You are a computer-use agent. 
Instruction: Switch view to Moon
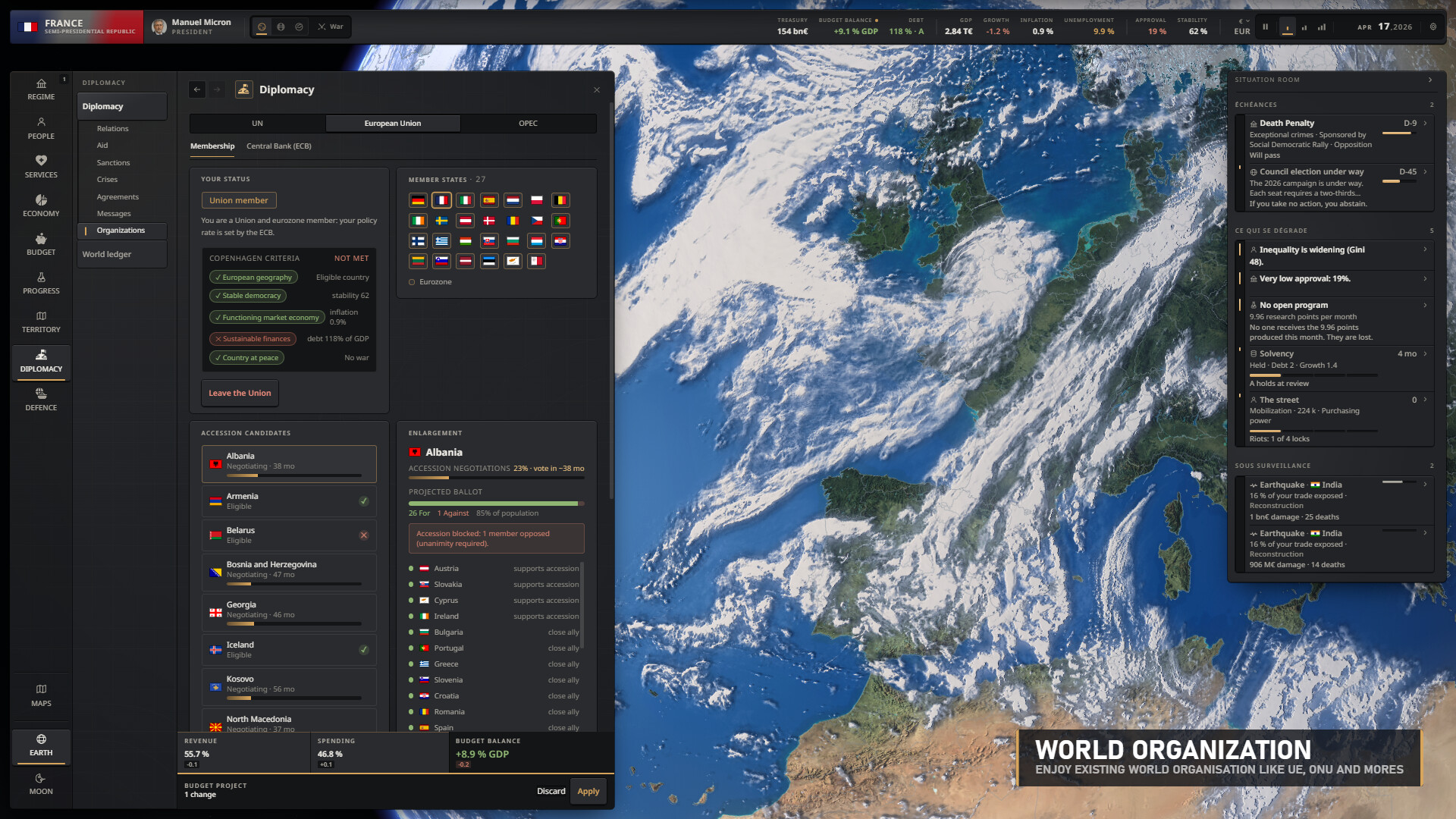[41, 783]
